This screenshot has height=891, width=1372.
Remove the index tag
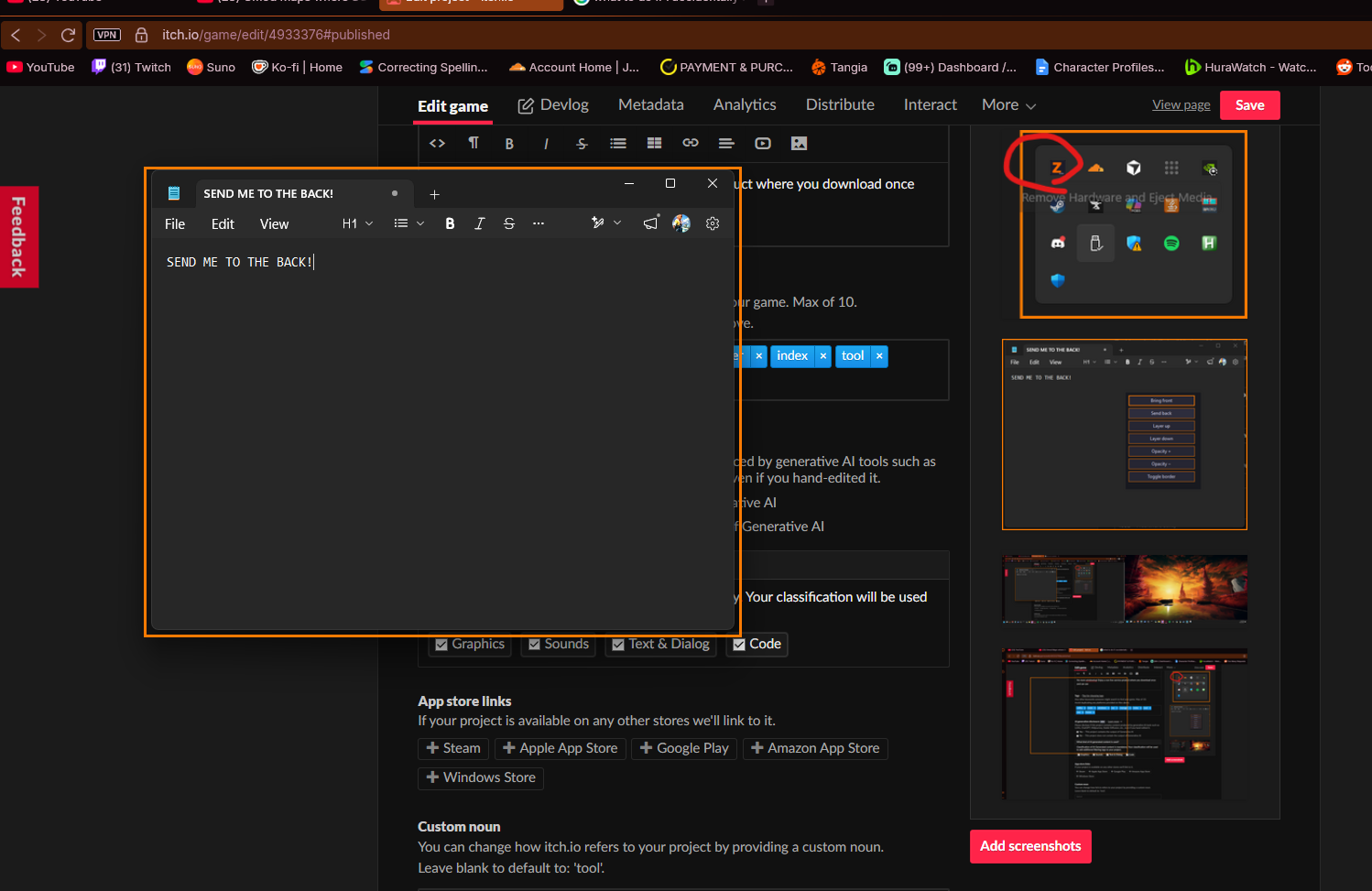pos(823,356)
